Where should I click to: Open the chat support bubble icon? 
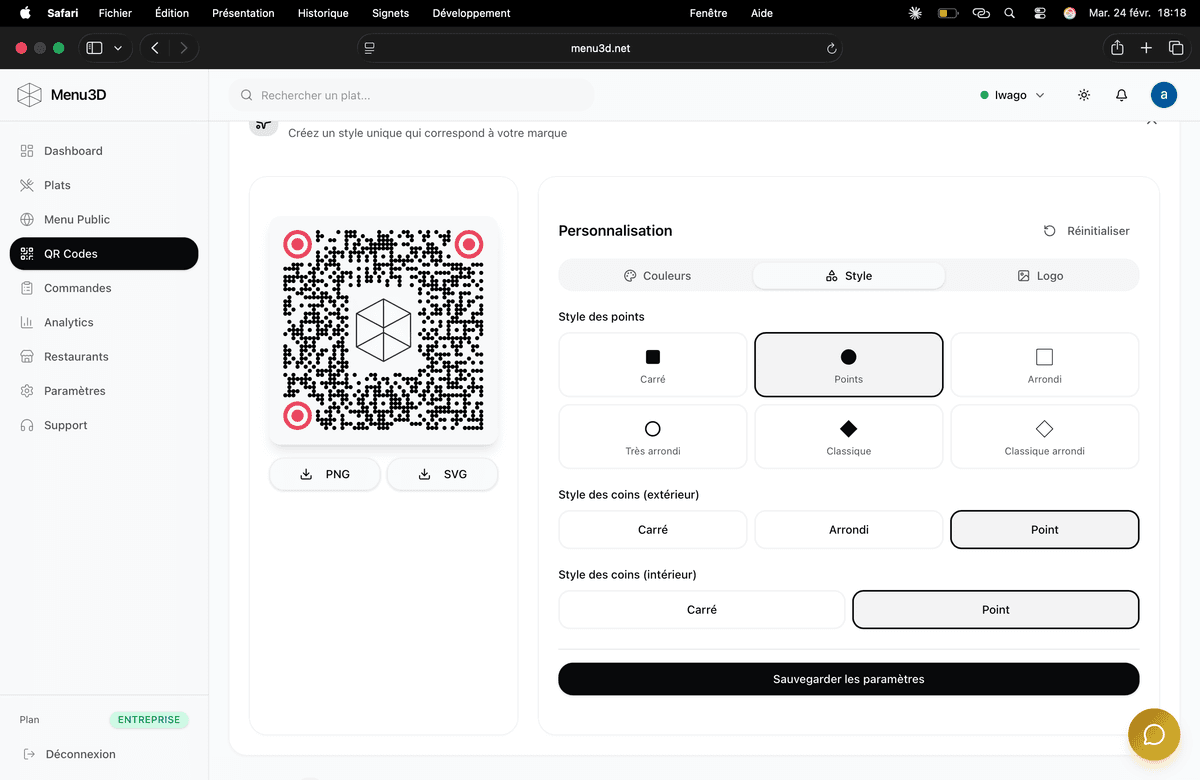pos(1153,735)
